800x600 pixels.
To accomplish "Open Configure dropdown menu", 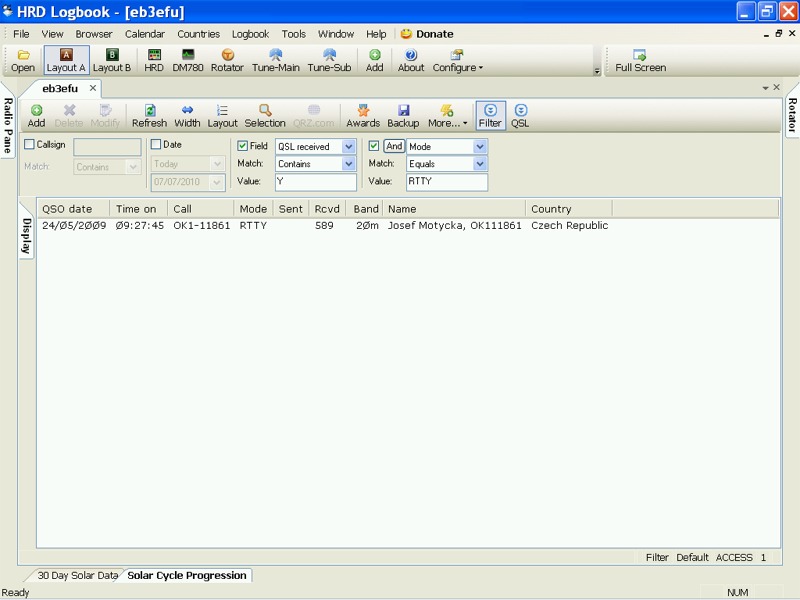I will click(x=457, y=60).
